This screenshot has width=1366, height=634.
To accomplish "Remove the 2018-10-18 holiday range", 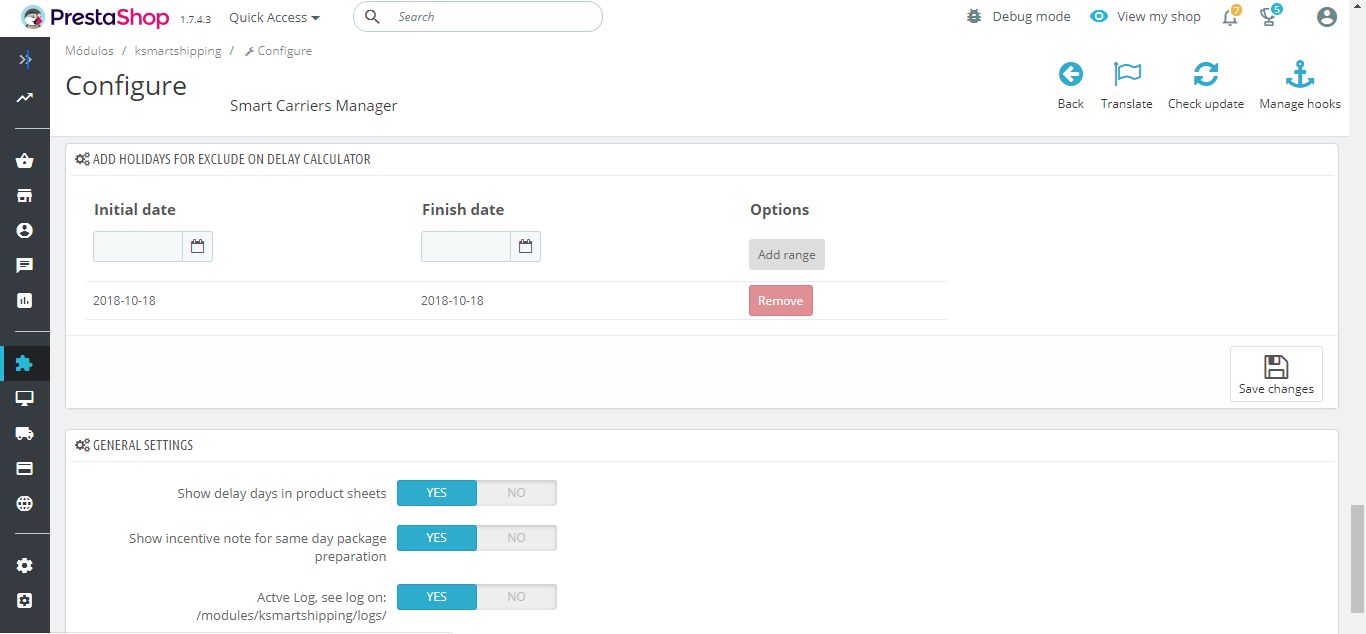I will (780, 300).
